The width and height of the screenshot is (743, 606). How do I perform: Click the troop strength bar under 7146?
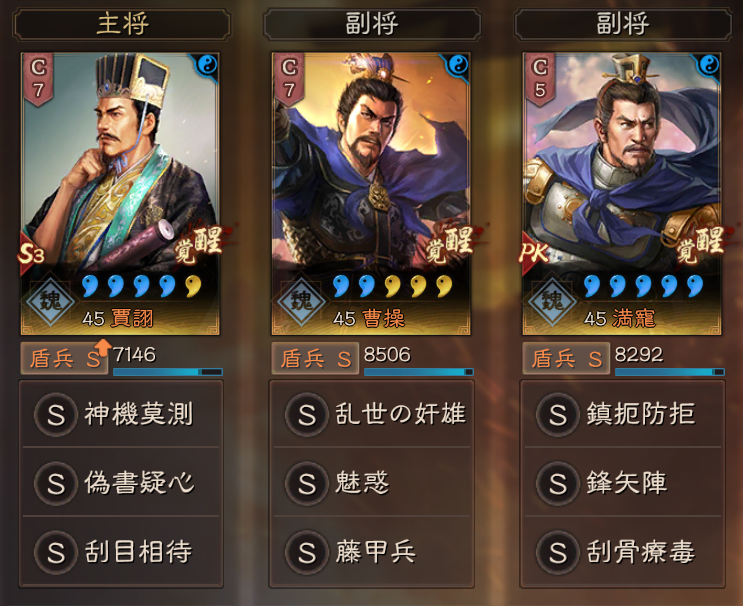pyautogui.click(x=168, y=372)
